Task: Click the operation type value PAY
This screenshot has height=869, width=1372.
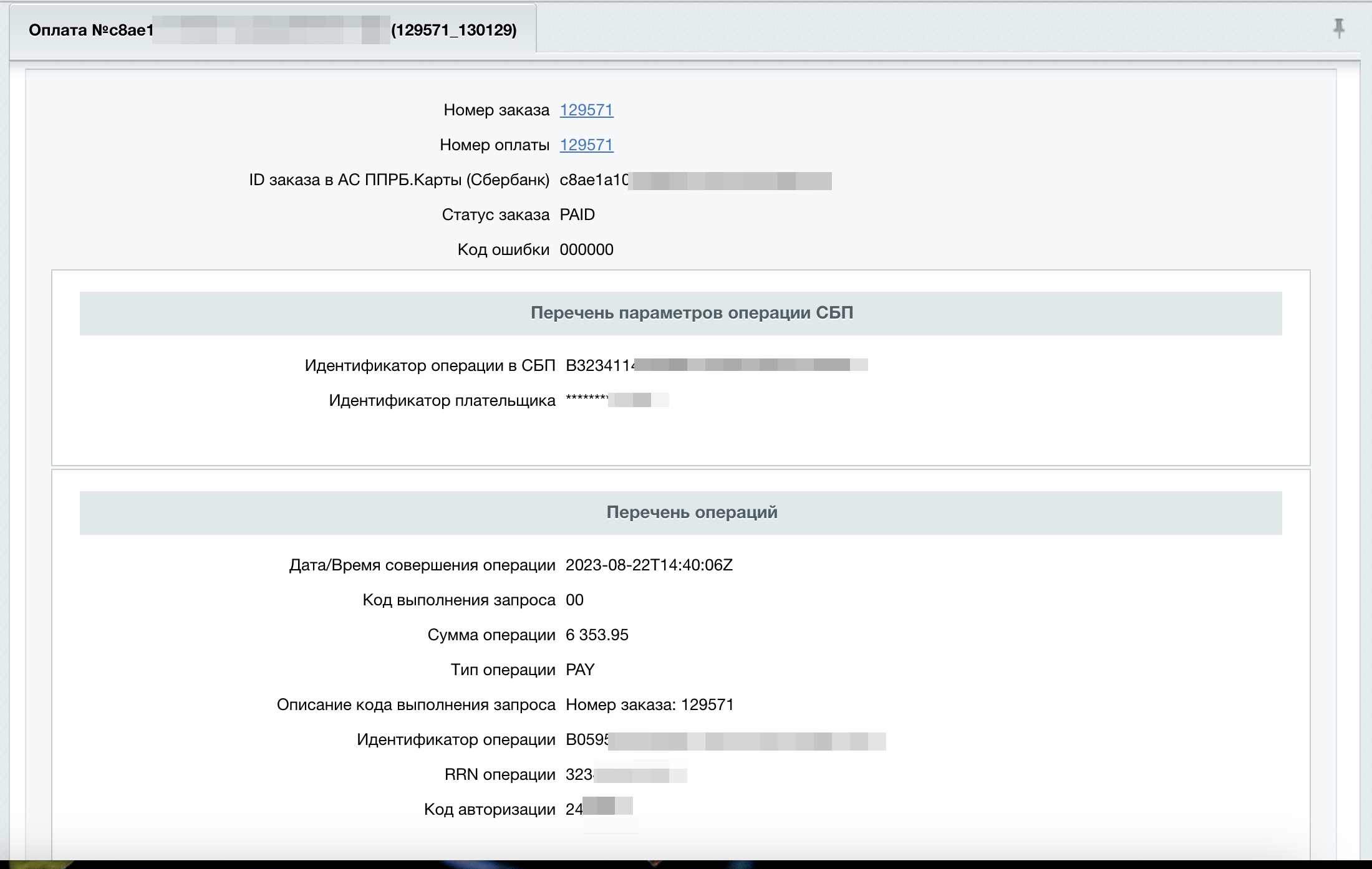Action: [x=580, y=670]
